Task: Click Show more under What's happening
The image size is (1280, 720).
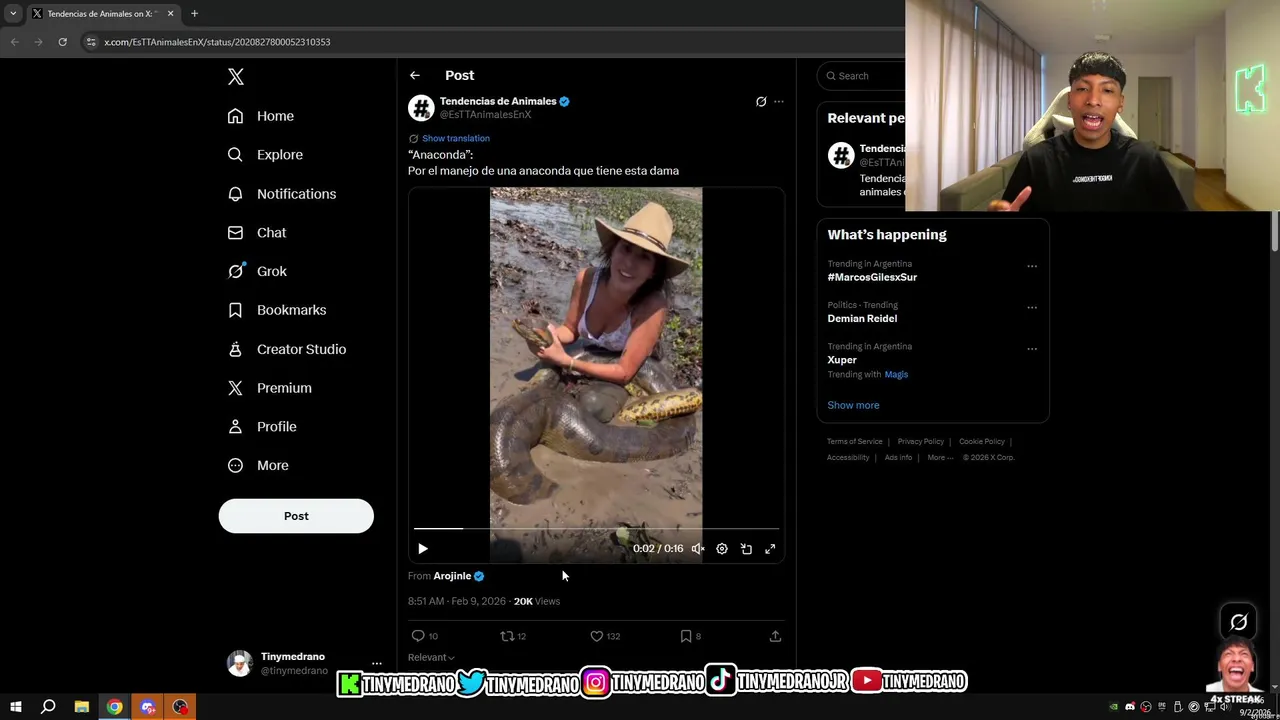Action: [x=853, y=405]
